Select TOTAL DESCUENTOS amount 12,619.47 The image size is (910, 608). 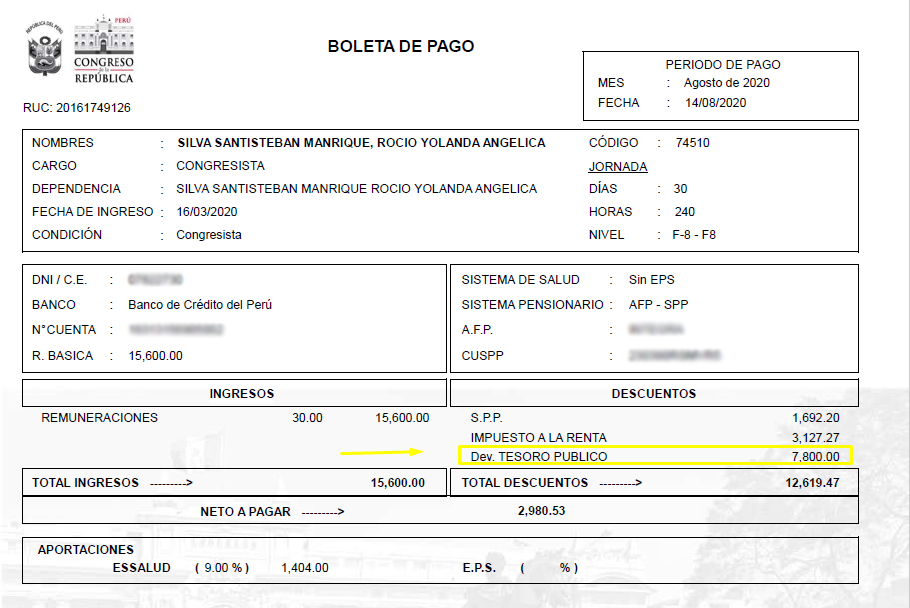(x=812, y=483)
